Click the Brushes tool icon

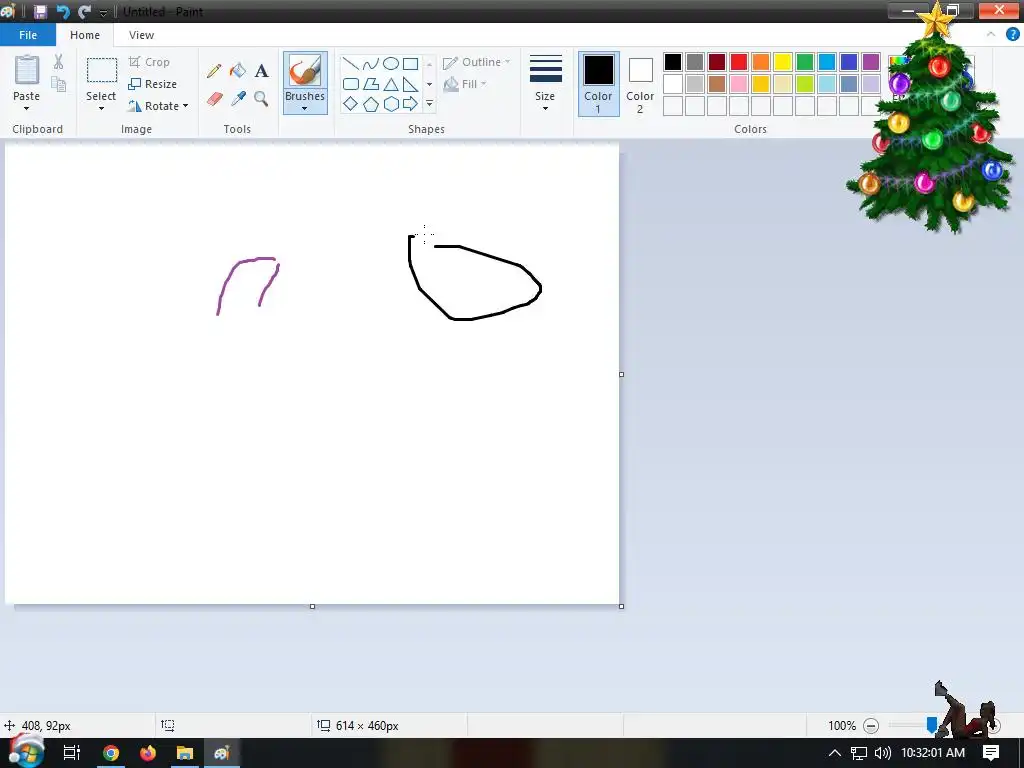(x=305, y=70)
